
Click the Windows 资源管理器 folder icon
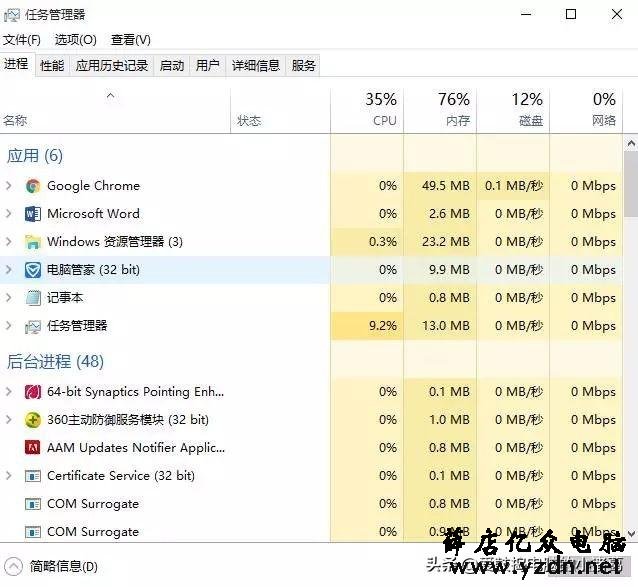coord(33,242)
